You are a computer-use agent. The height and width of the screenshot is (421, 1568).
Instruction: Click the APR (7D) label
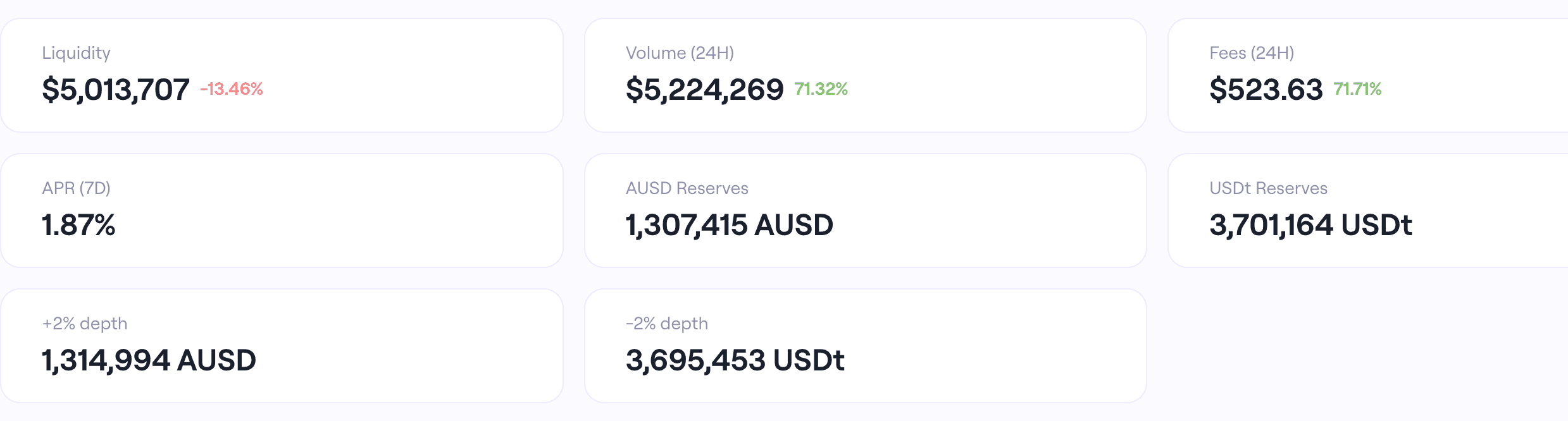(76, 188)
